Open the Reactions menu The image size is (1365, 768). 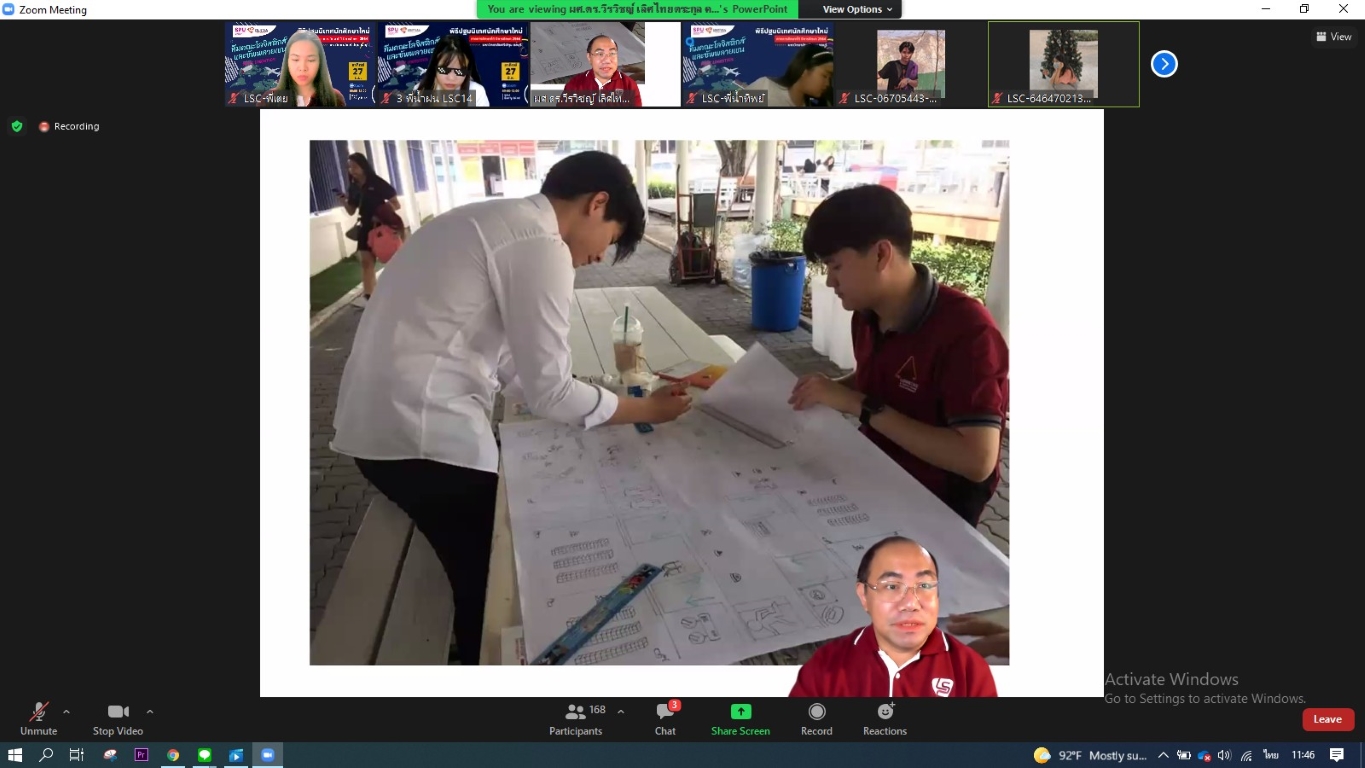point(885,719)
